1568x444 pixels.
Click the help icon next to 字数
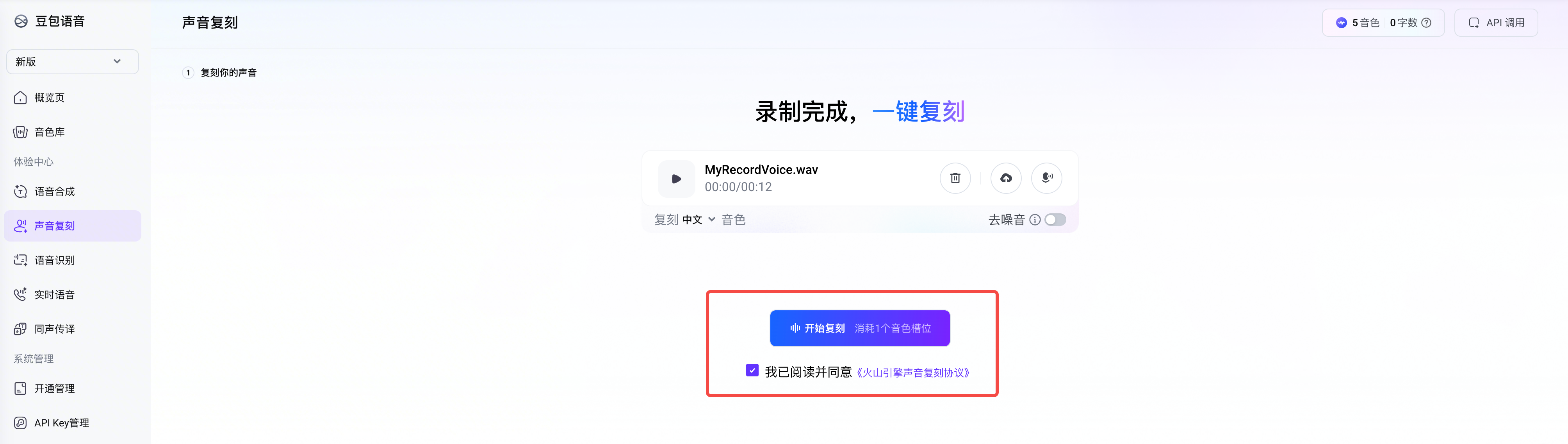pos(1426,23)
